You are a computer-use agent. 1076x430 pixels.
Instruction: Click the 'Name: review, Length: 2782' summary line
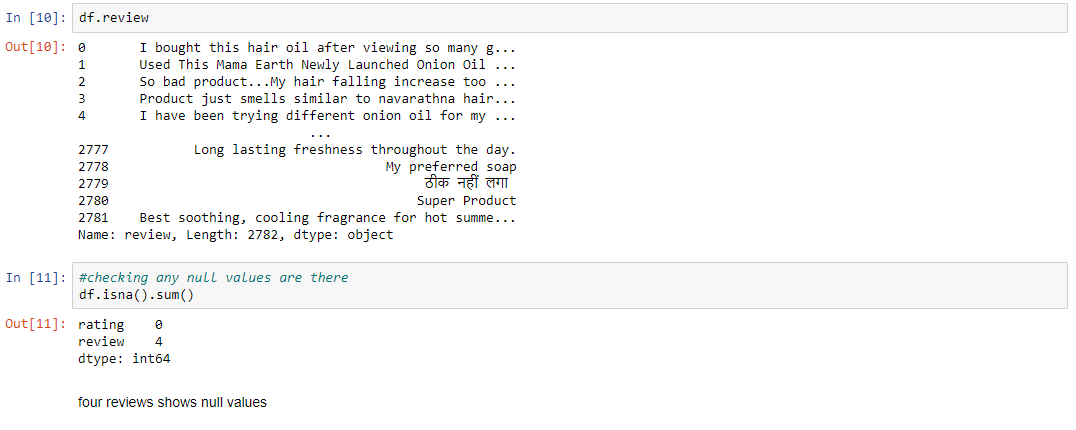pos(236,235)
